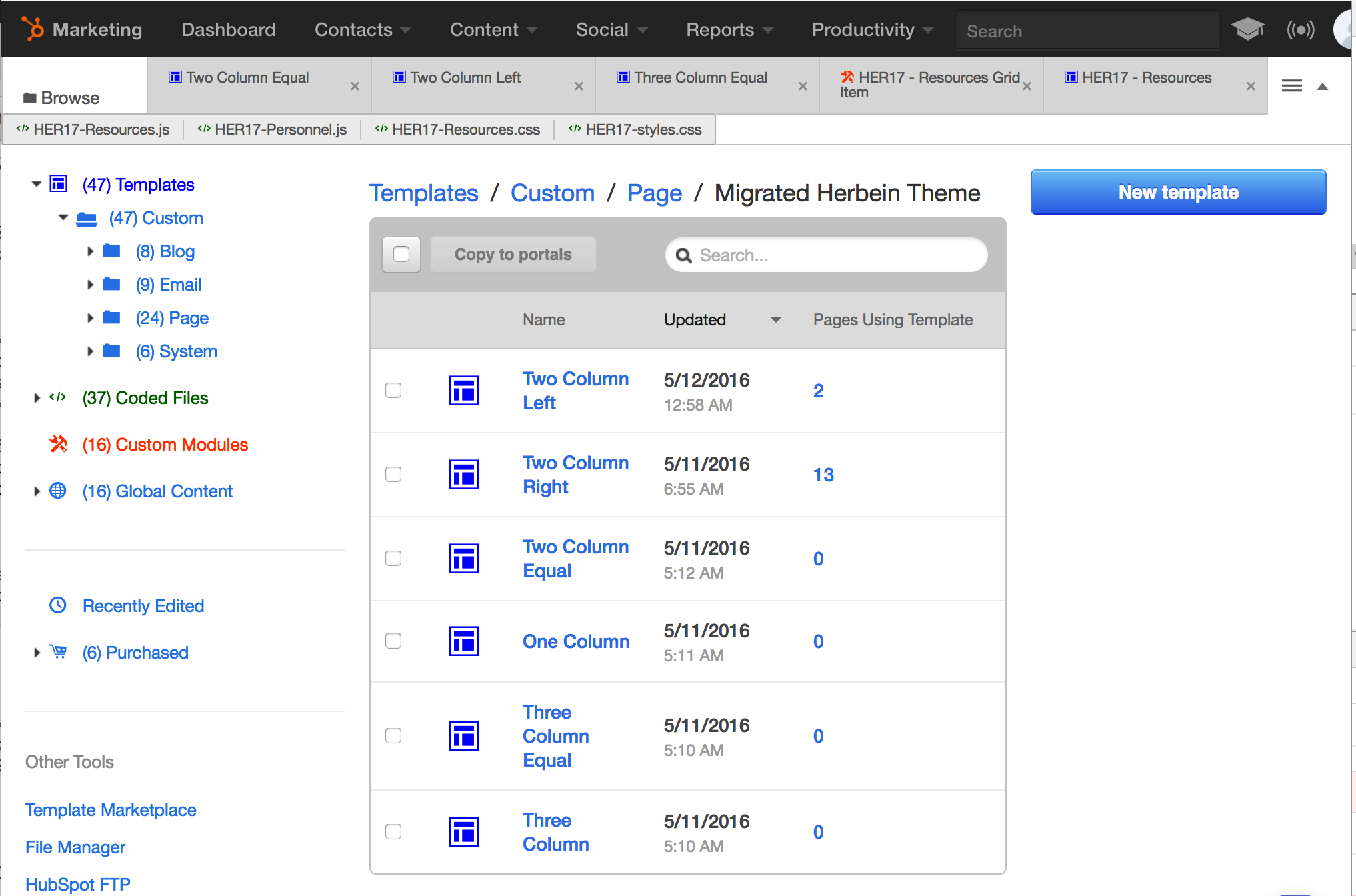Expand the Coded Files node
Viewport: 1356px width, 896px height.
point(37,398)
